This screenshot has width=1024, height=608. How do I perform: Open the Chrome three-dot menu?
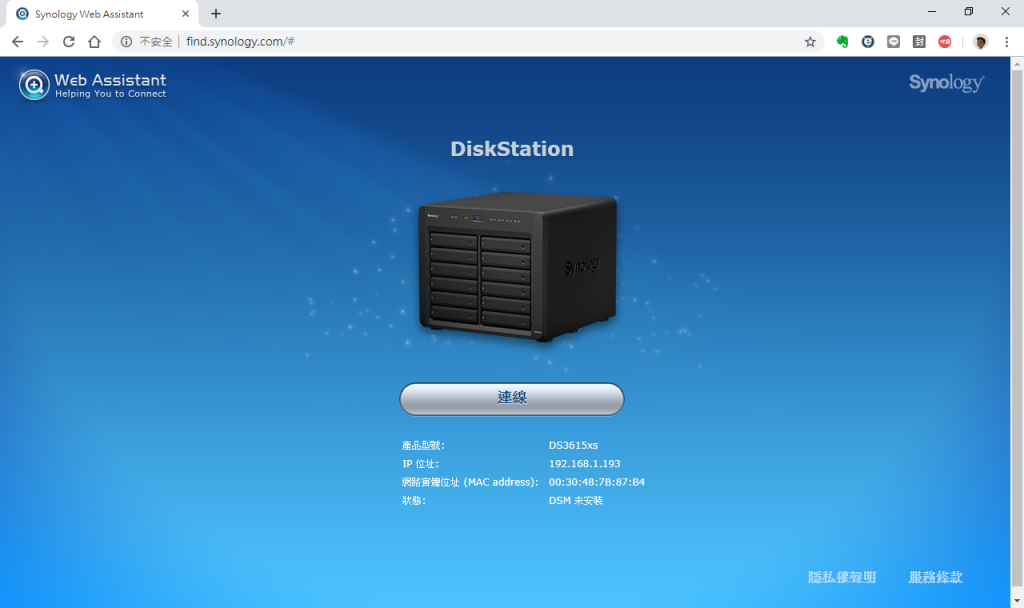[x=1006, y=42]
